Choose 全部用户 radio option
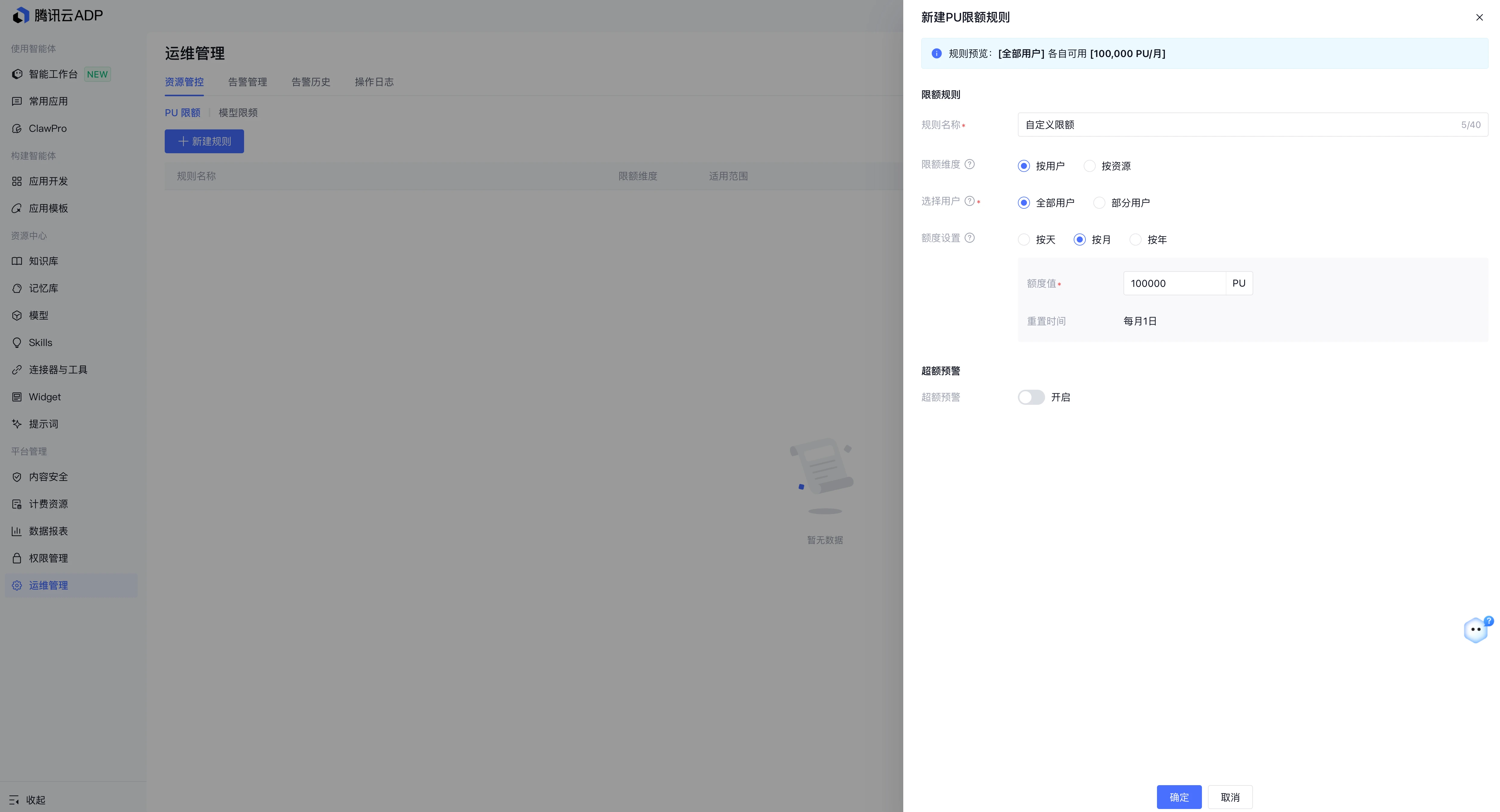 coord(1046,203)
